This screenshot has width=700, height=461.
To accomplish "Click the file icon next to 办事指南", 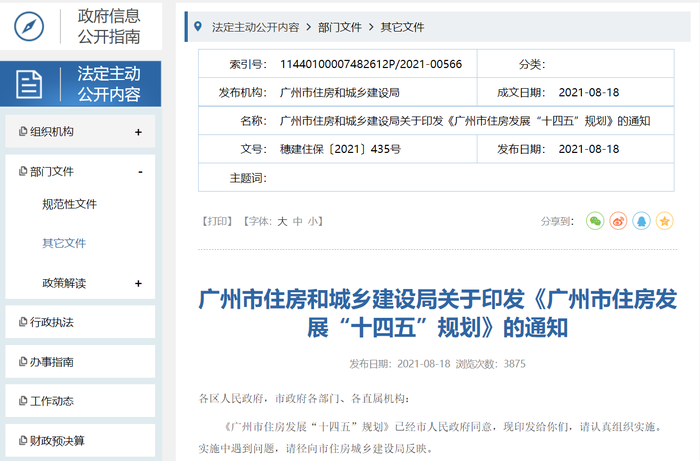I will [23, 361].
